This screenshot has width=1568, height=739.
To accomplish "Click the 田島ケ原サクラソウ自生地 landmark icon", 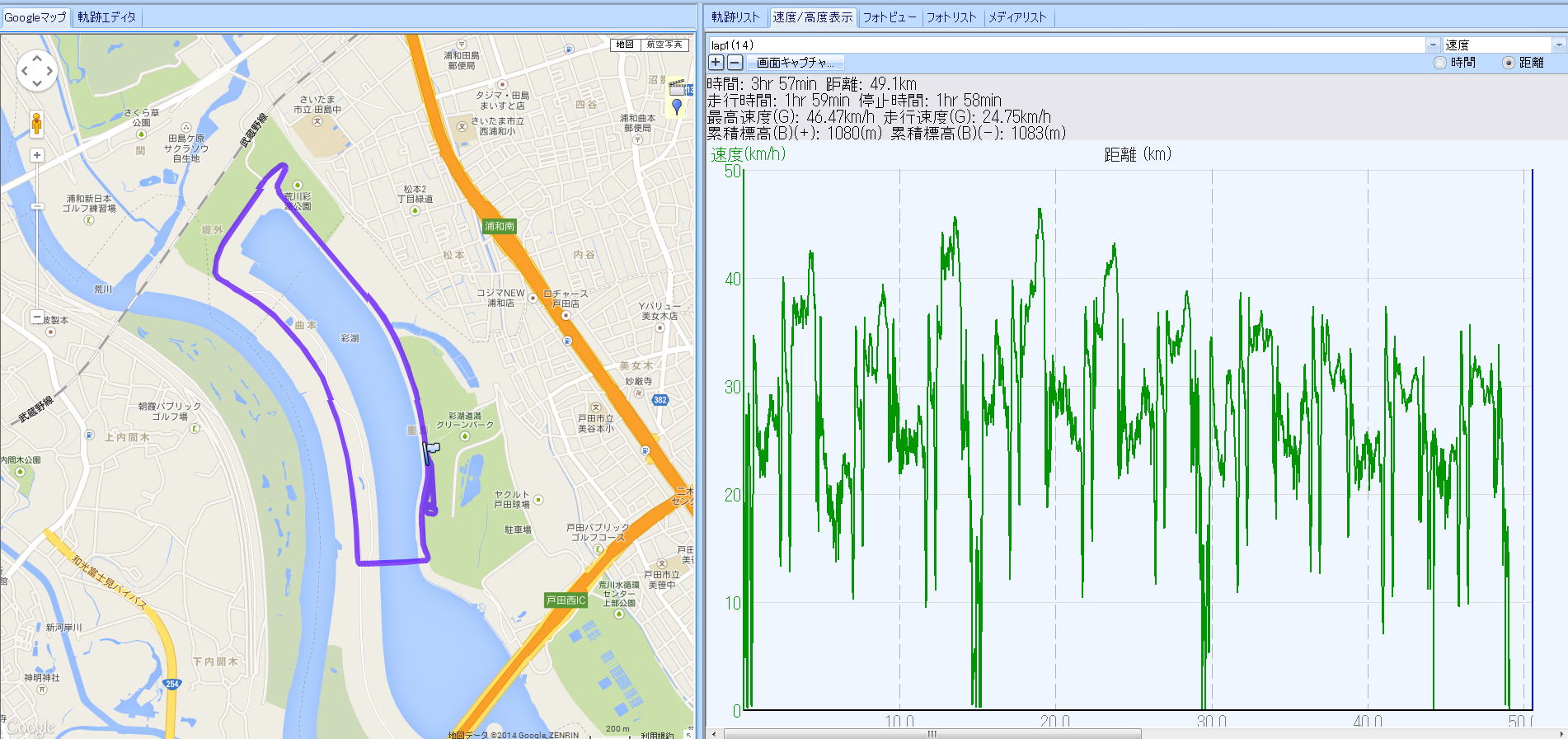I will pyautogui.click(x=186, y=128).
